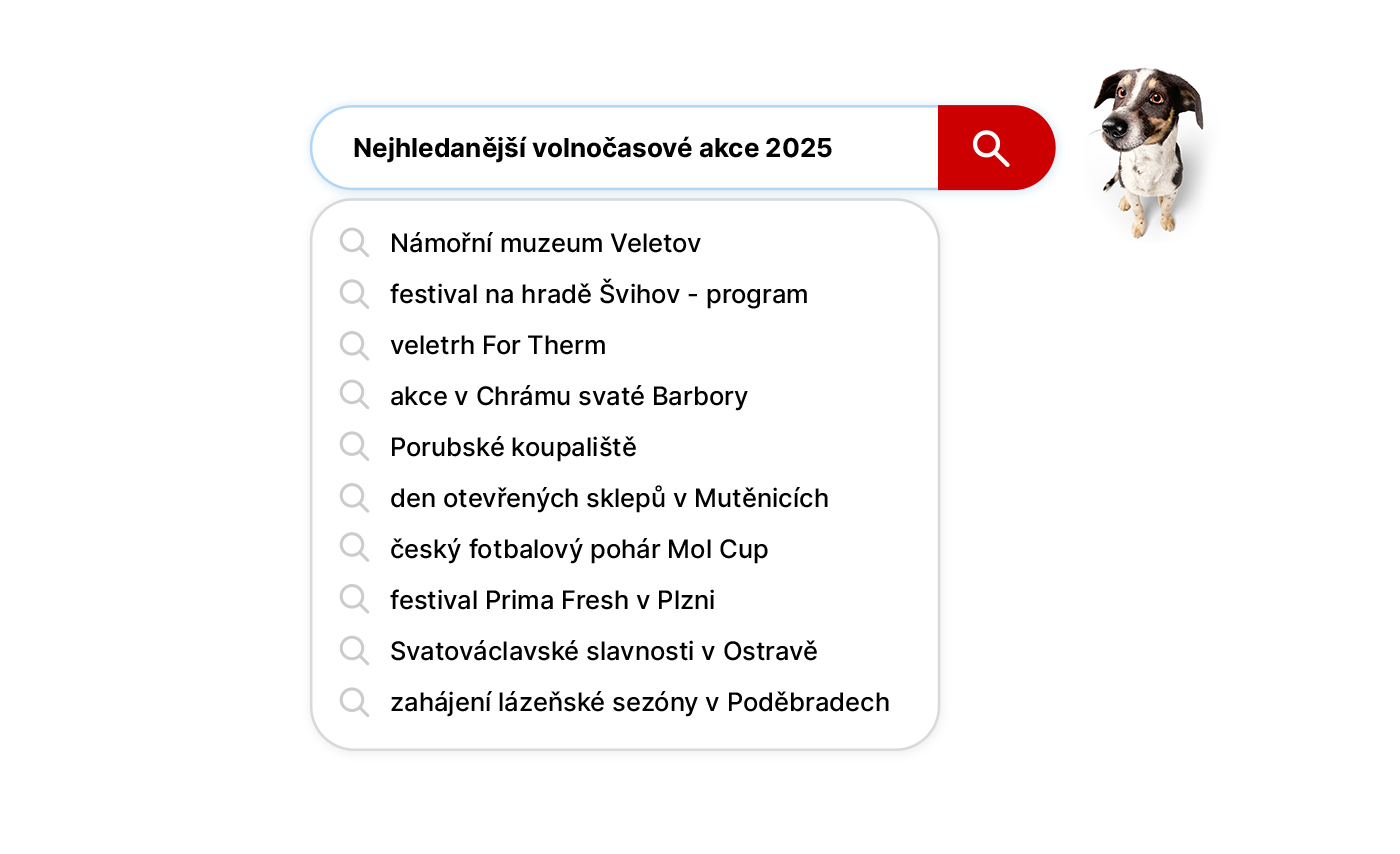
Task: Click the dog mascot image
Action: pos(1147,150)
